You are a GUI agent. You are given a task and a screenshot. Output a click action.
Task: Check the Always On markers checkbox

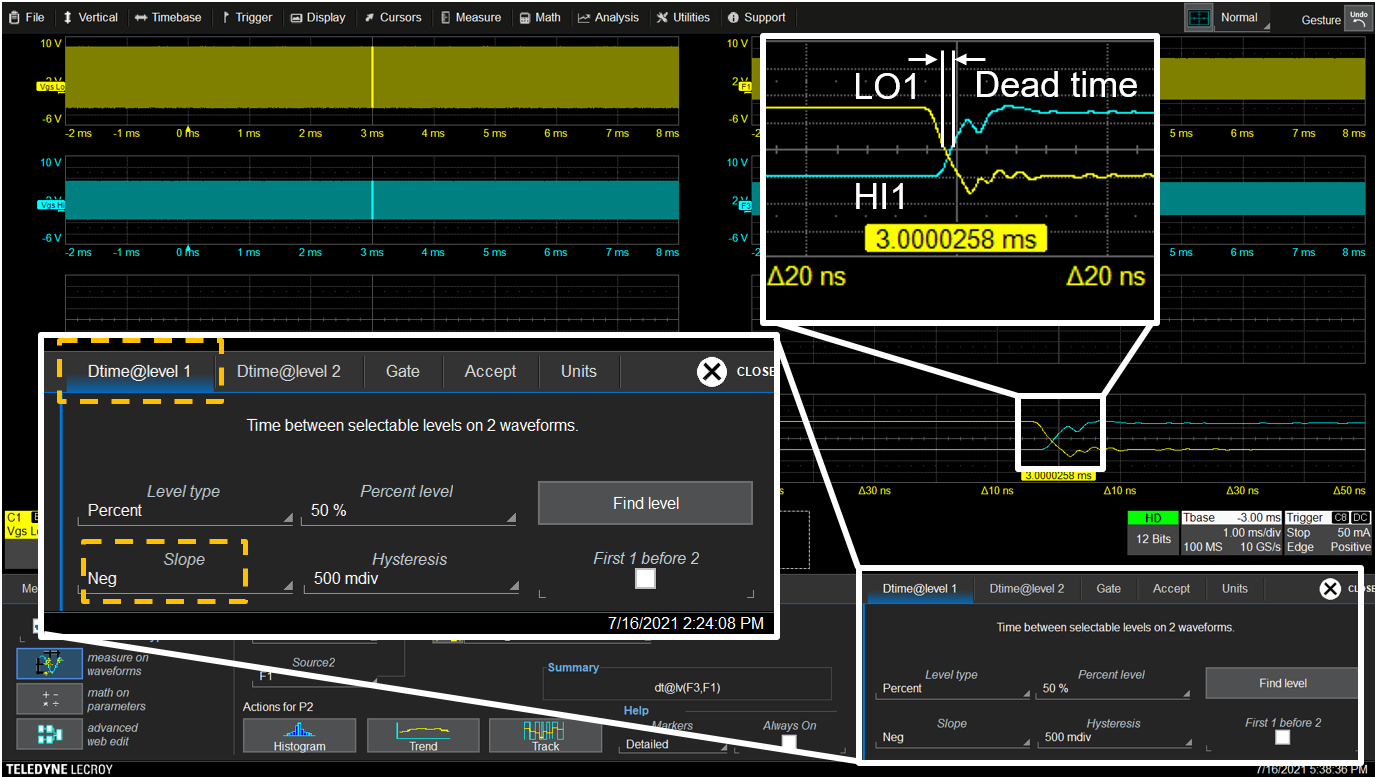click(x=789, y=742)
